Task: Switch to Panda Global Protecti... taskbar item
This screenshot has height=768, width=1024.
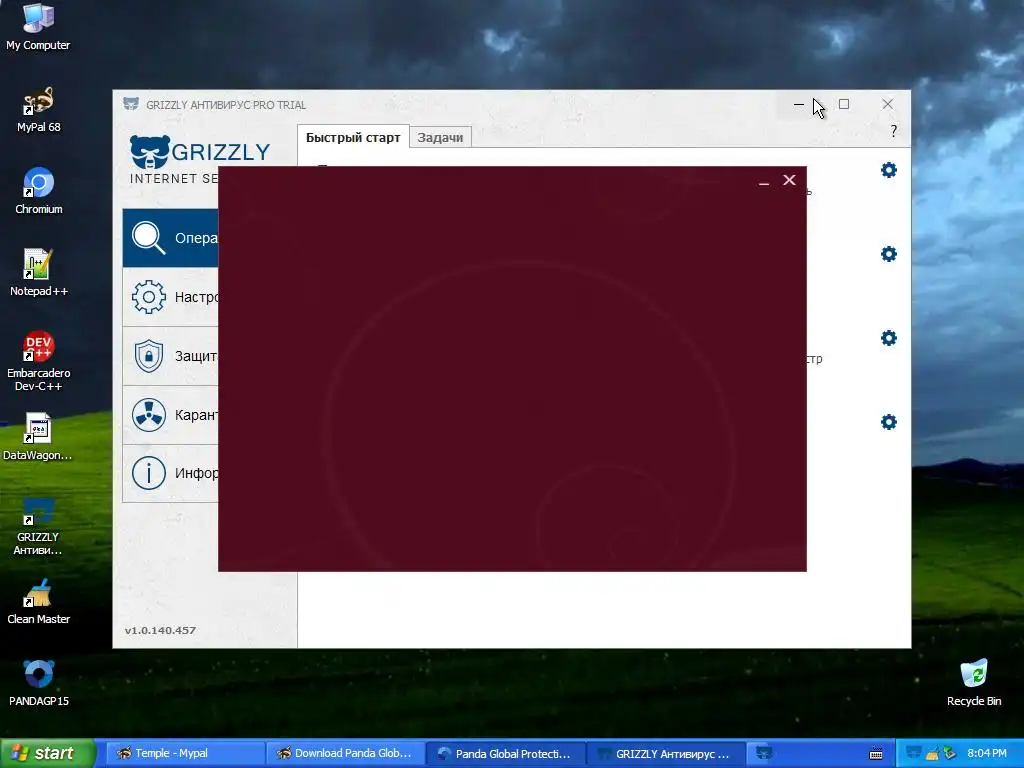Action: click(x=507, y=754)
